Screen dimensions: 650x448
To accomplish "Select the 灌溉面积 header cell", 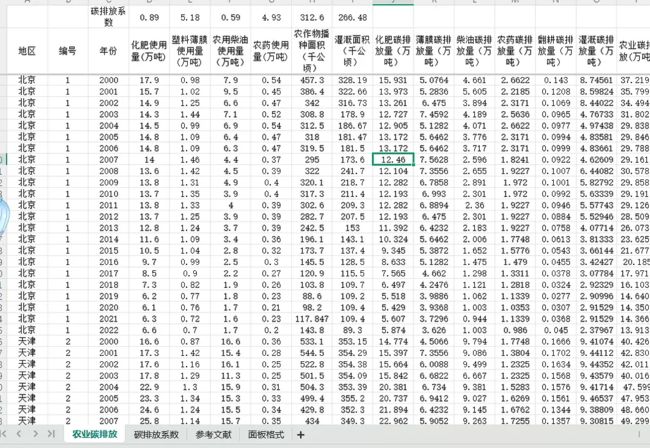I will coord(352,51).
